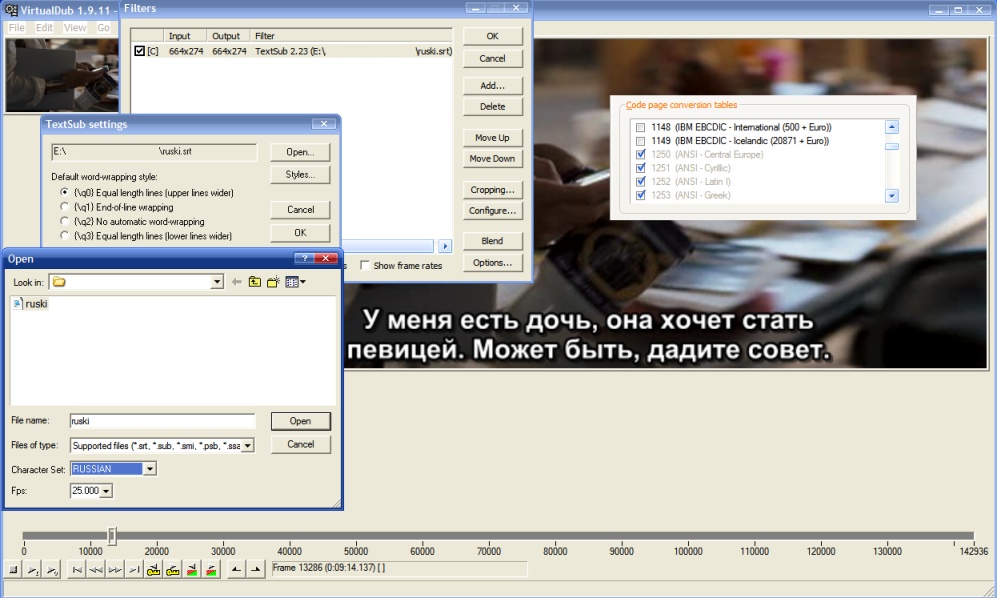Click the VirtualDub application icon in title bar

(x=10, y=10)
